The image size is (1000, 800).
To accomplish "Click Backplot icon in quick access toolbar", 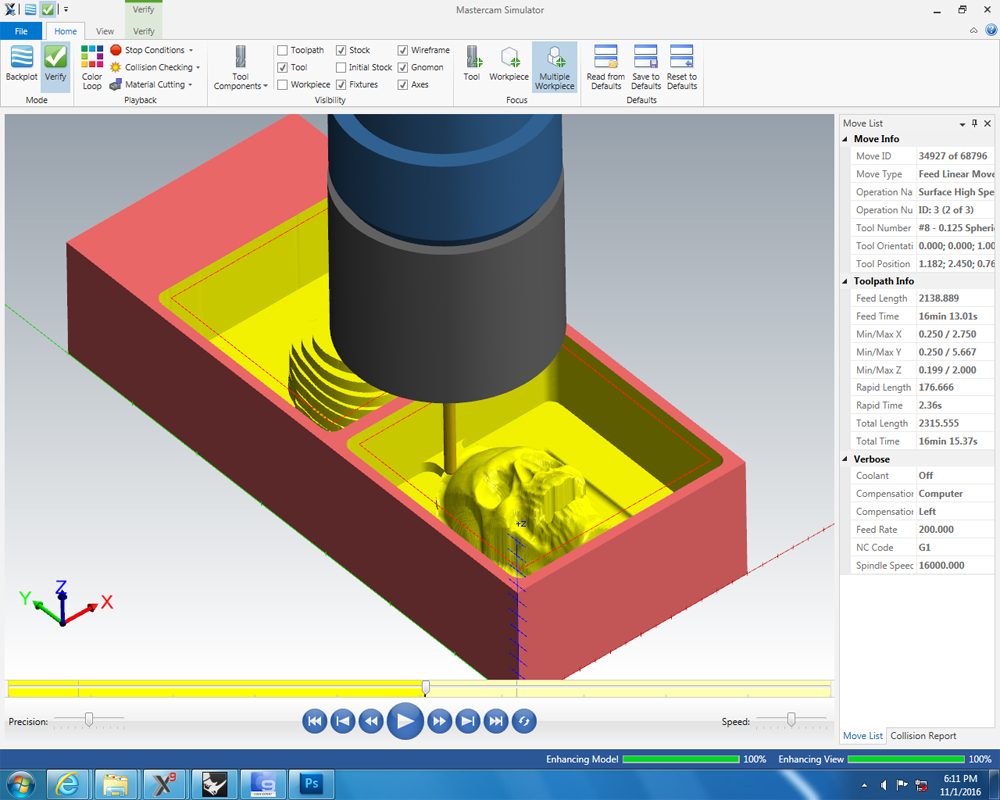I will click(30, 10).
